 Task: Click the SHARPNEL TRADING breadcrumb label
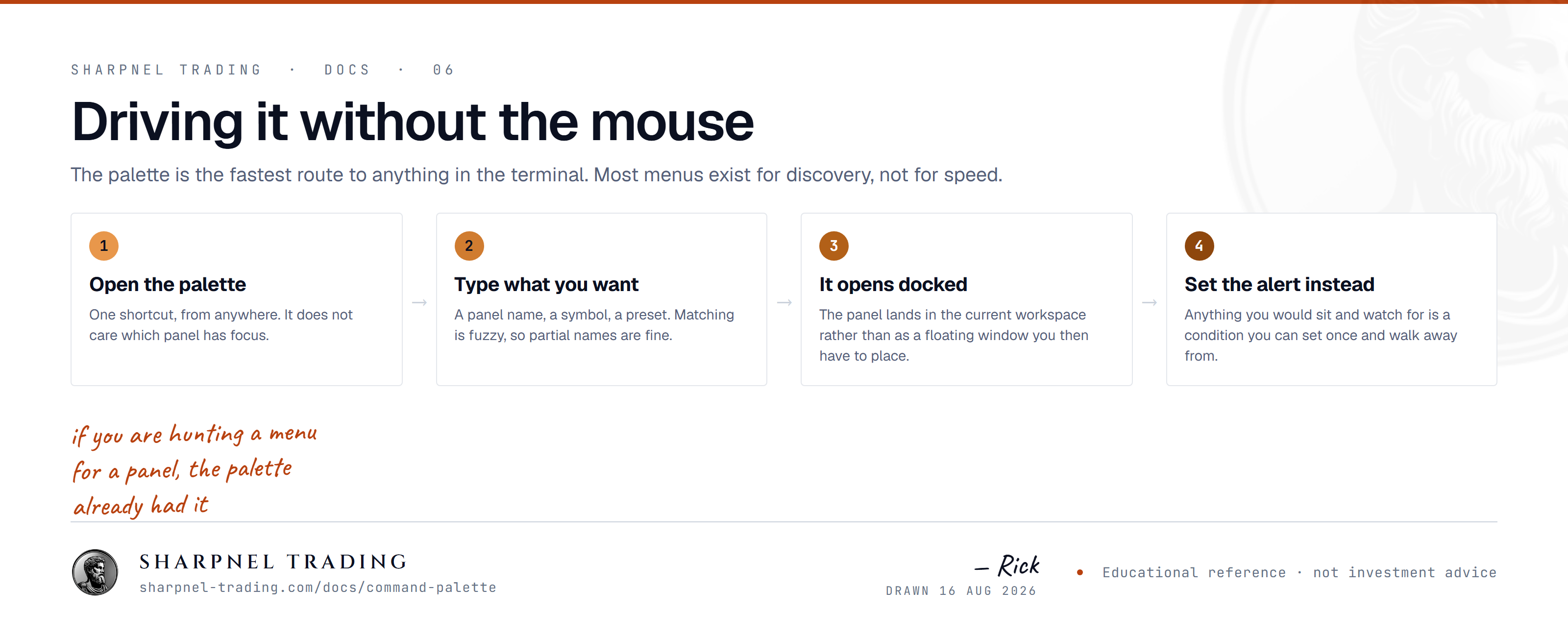click(x=166, y=70)
